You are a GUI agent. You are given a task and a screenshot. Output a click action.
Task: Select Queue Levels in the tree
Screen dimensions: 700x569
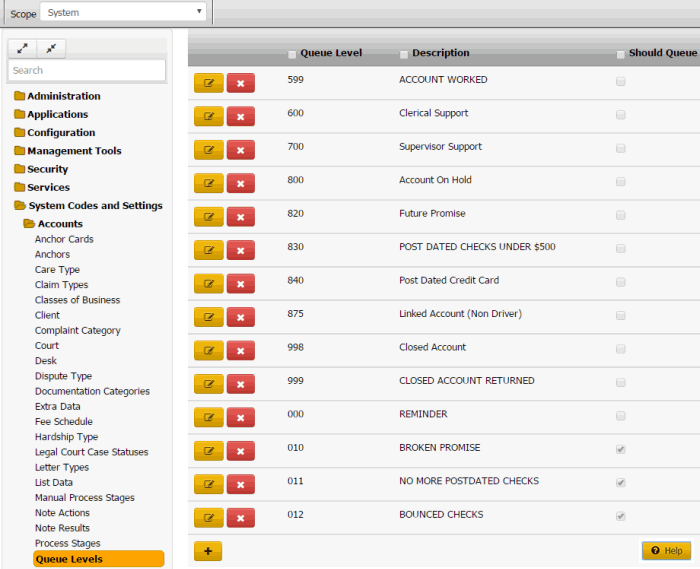[x=69, y=559]
